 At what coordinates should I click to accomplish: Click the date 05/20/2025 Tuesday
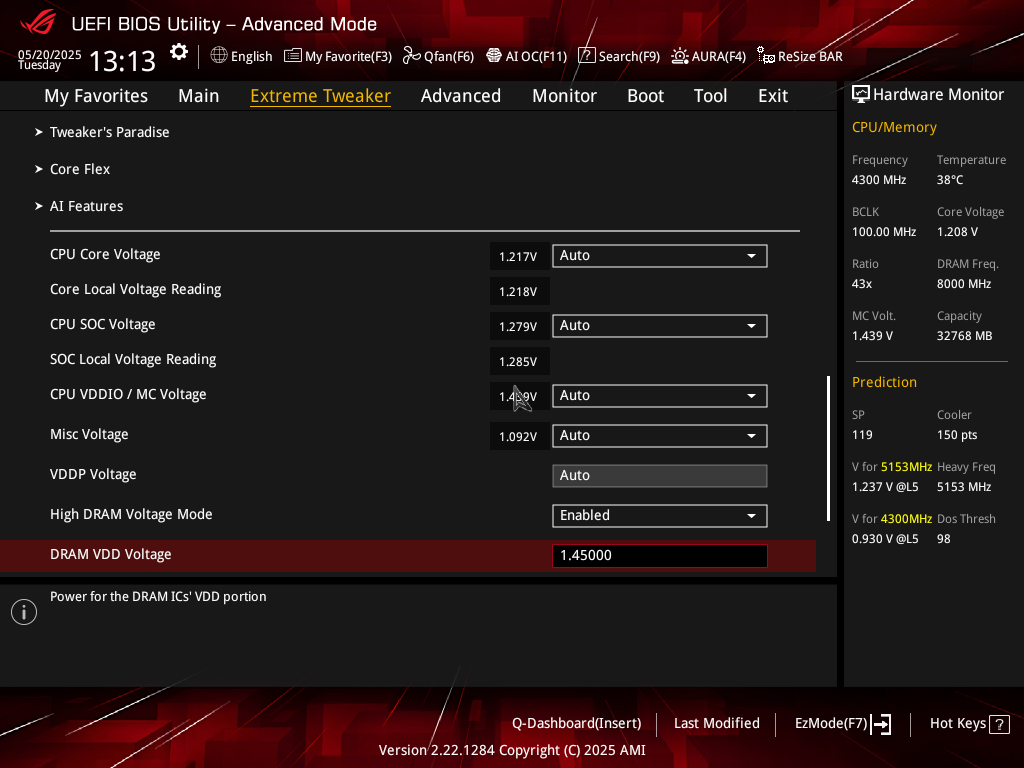tap(50, 59)
